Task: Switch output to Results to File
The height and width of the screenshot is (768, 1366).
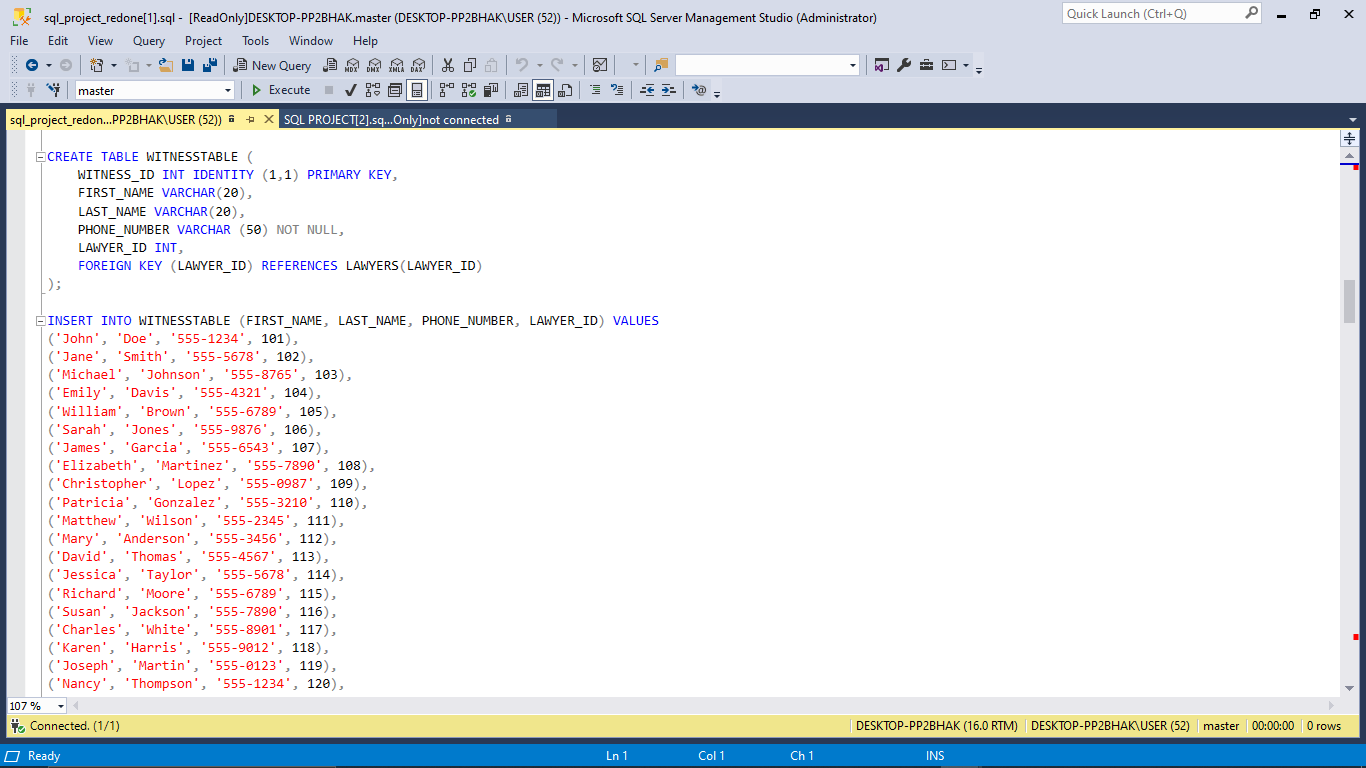Action: 564,90
